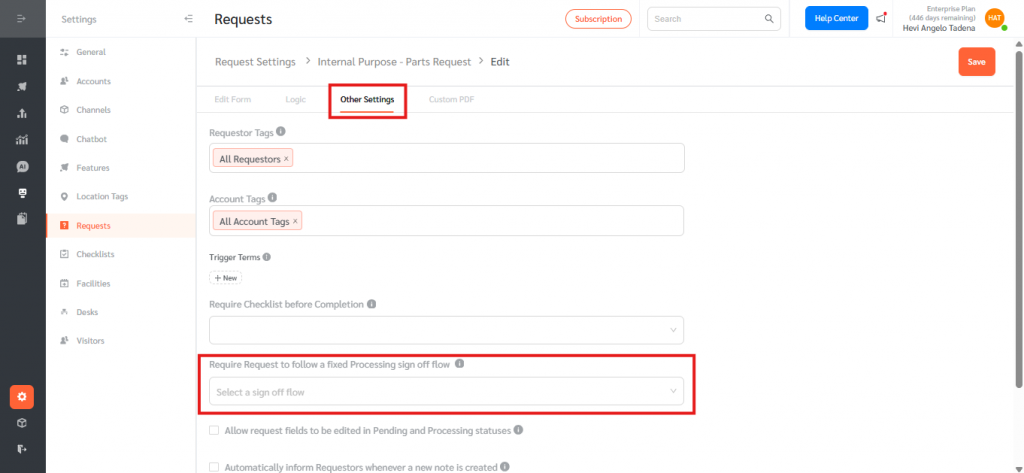Add a new trigger term
The height and width of the screenshot is (473, 1024).
225,278
